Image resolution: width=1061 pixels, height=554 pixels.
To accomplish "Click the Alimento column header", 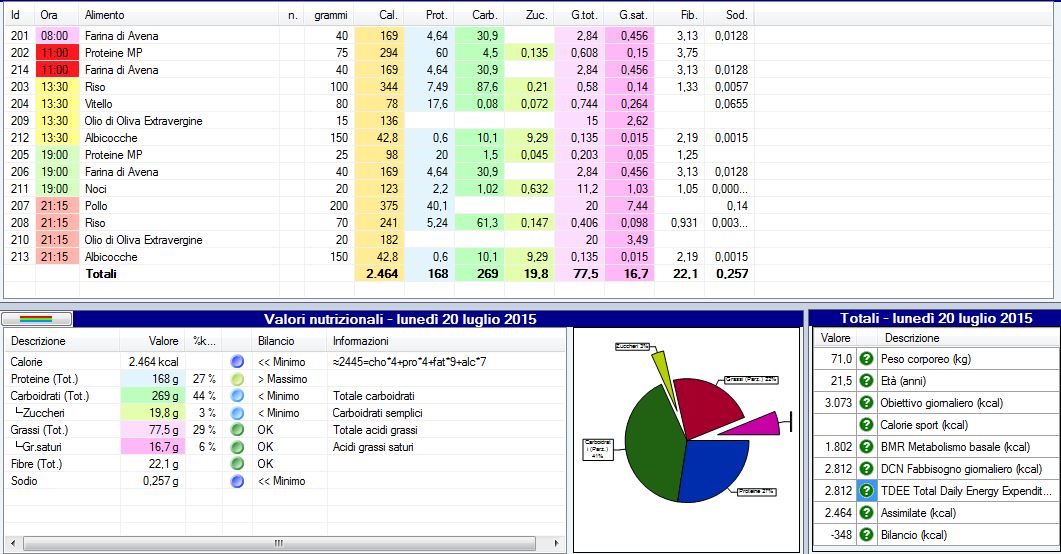I will point(105,16).
